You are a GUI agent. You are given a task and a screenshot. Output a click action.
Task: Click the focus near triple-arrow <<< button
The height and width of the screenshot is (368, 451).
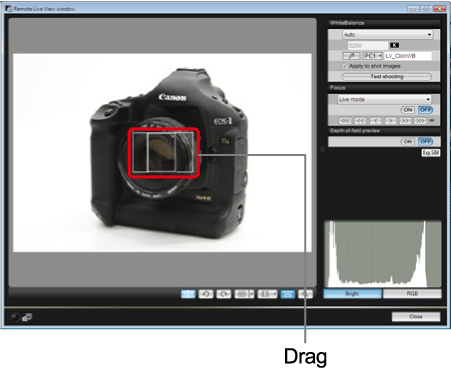(345, 121)
